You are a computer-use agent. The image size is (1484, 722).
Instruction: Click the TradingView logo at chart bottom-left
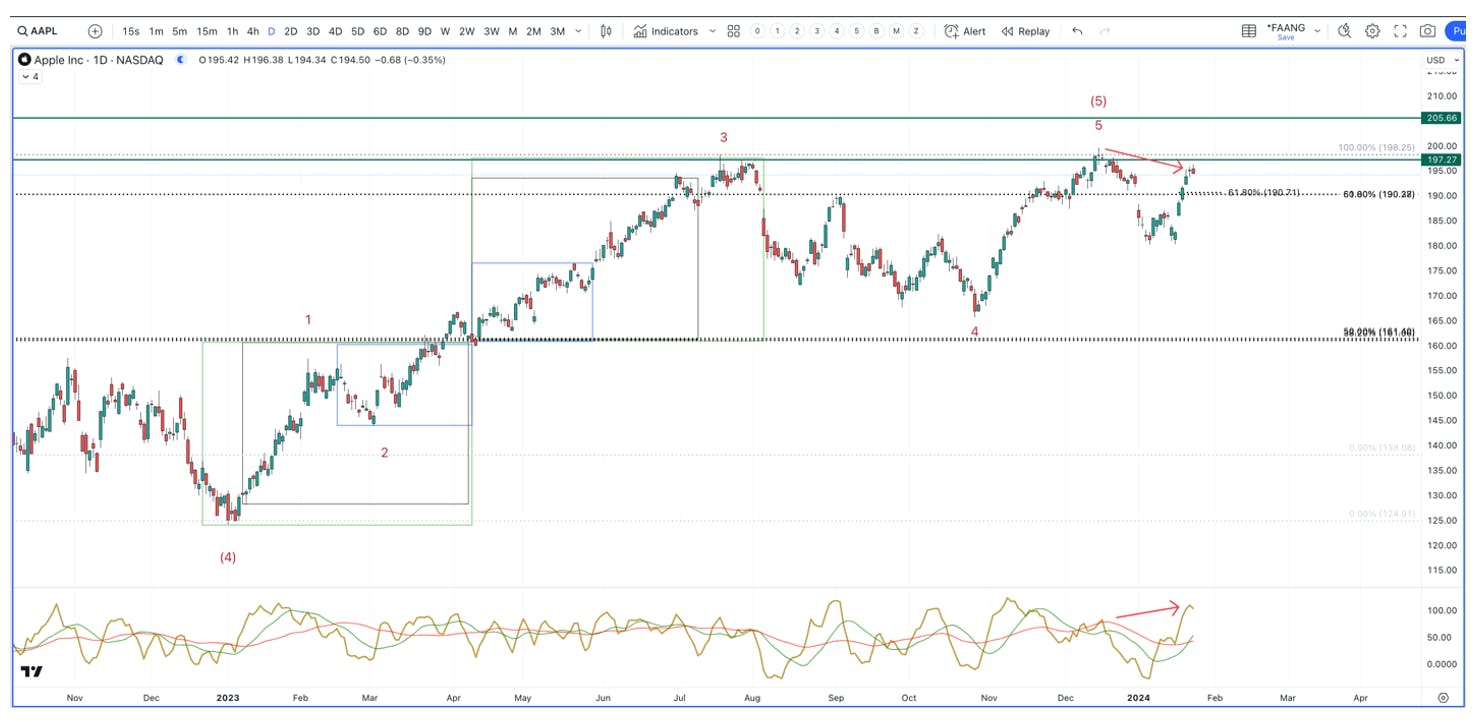(x=31, y=672)
